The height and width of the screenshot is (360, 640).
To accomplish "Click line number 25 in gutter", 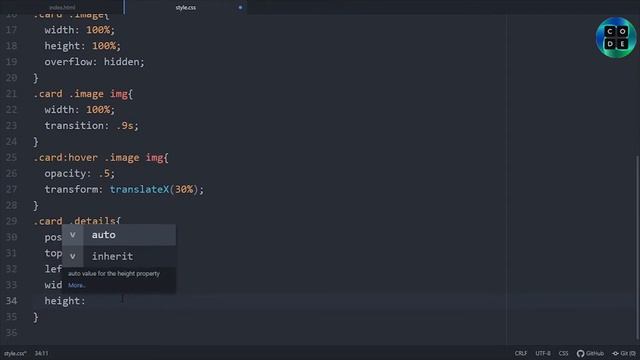I will 11,158.
